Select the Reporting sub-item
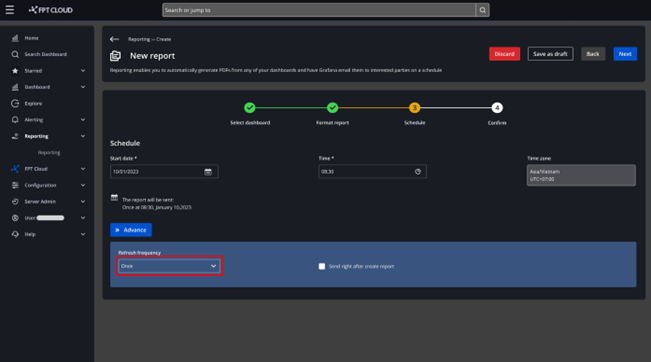The width and height of the screenshot is (651, 362). 49,153
